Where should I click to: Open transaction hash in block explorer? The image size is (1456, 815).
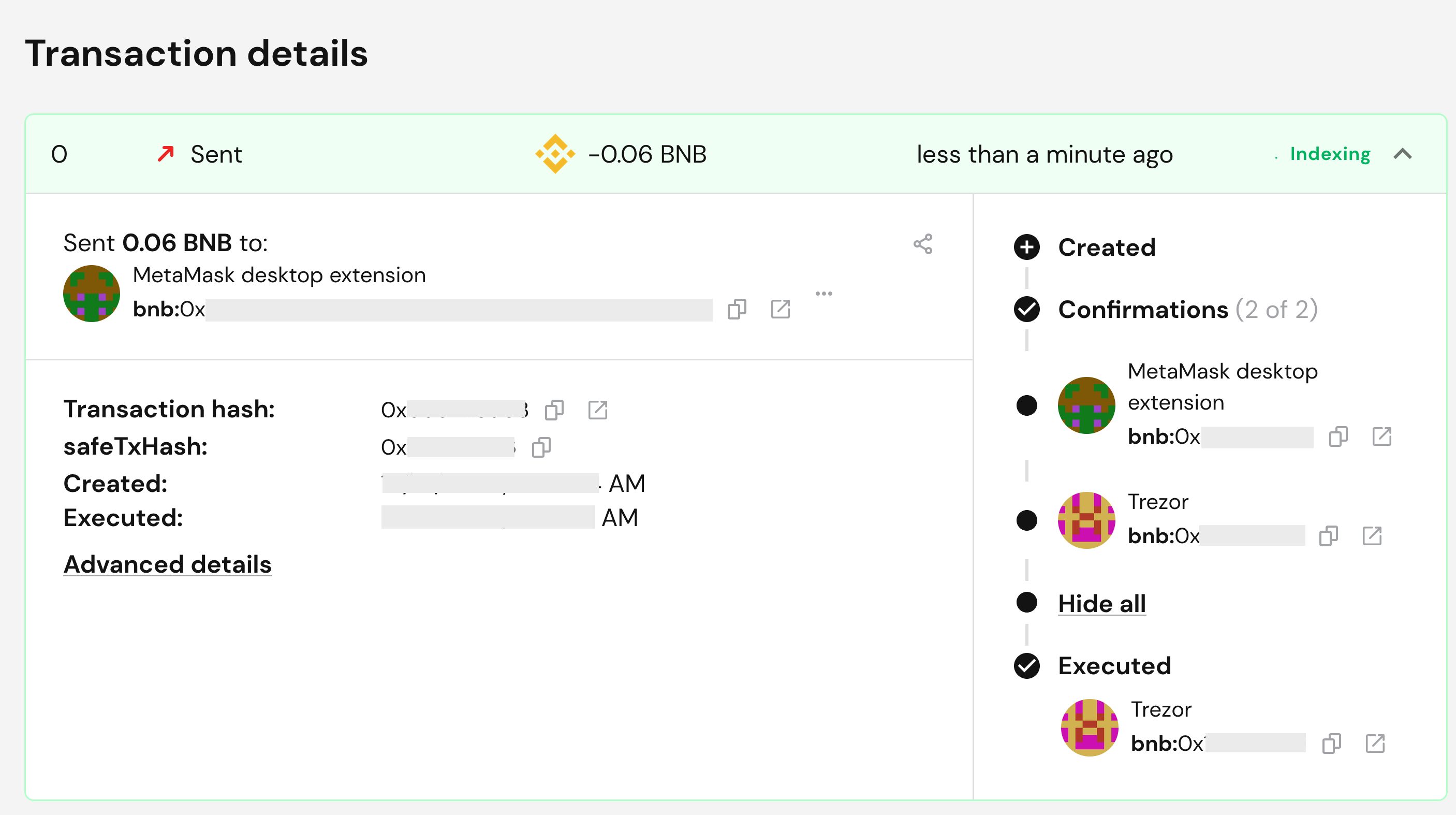coord(597,410)
